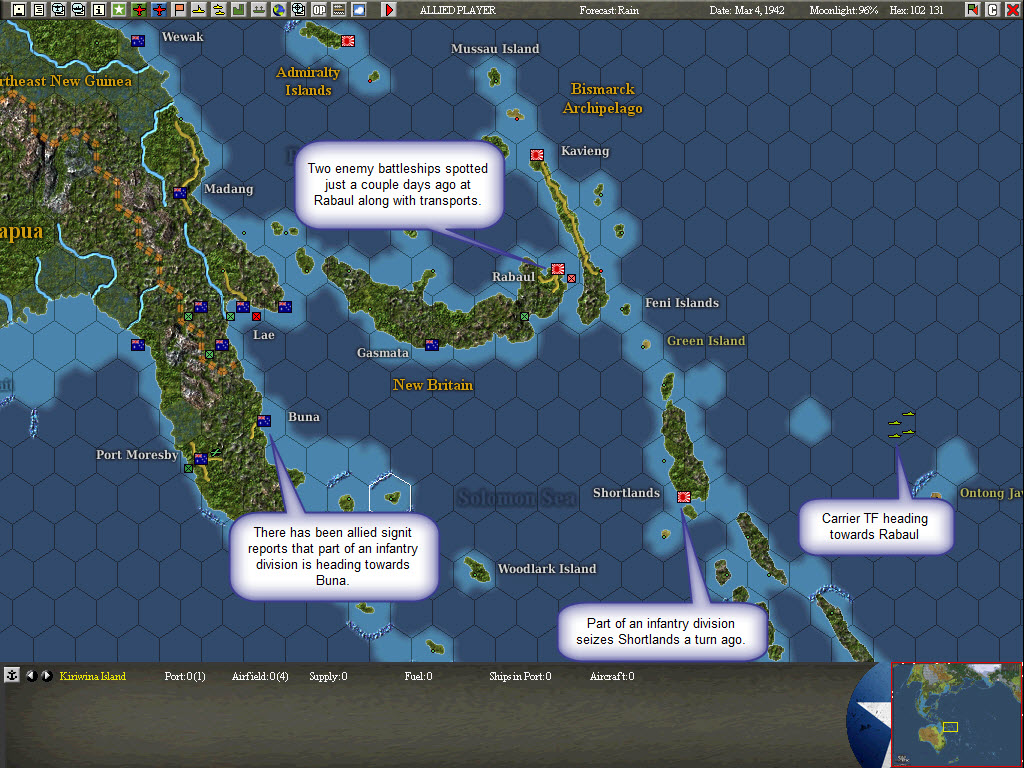Image resolution: width=1024 pixels, height=768 pixels.
Task: Click the third toolbar icon with aircraft panel
Action: click(59, 10)
